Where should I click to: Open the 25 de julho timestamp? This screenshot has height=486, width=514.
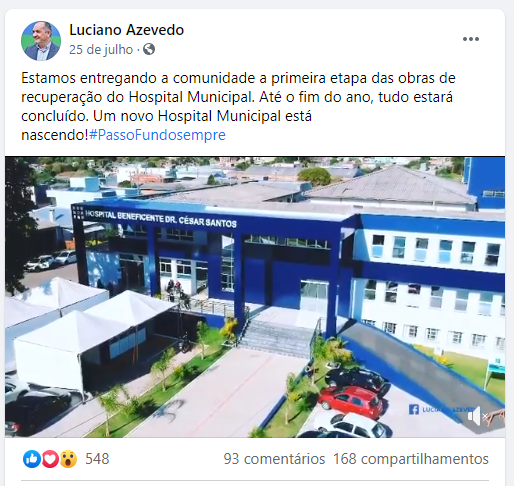[101, 50]
